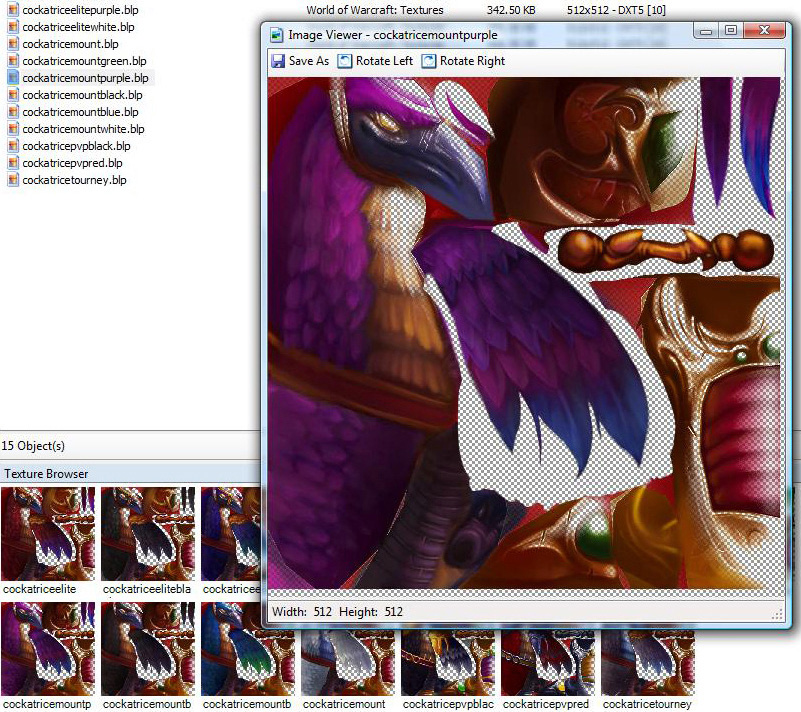The height and width of the screenshot is (712, 801).
Task: Click the file icon beside cockatricemountblack.blp
Action: [13, 95]
